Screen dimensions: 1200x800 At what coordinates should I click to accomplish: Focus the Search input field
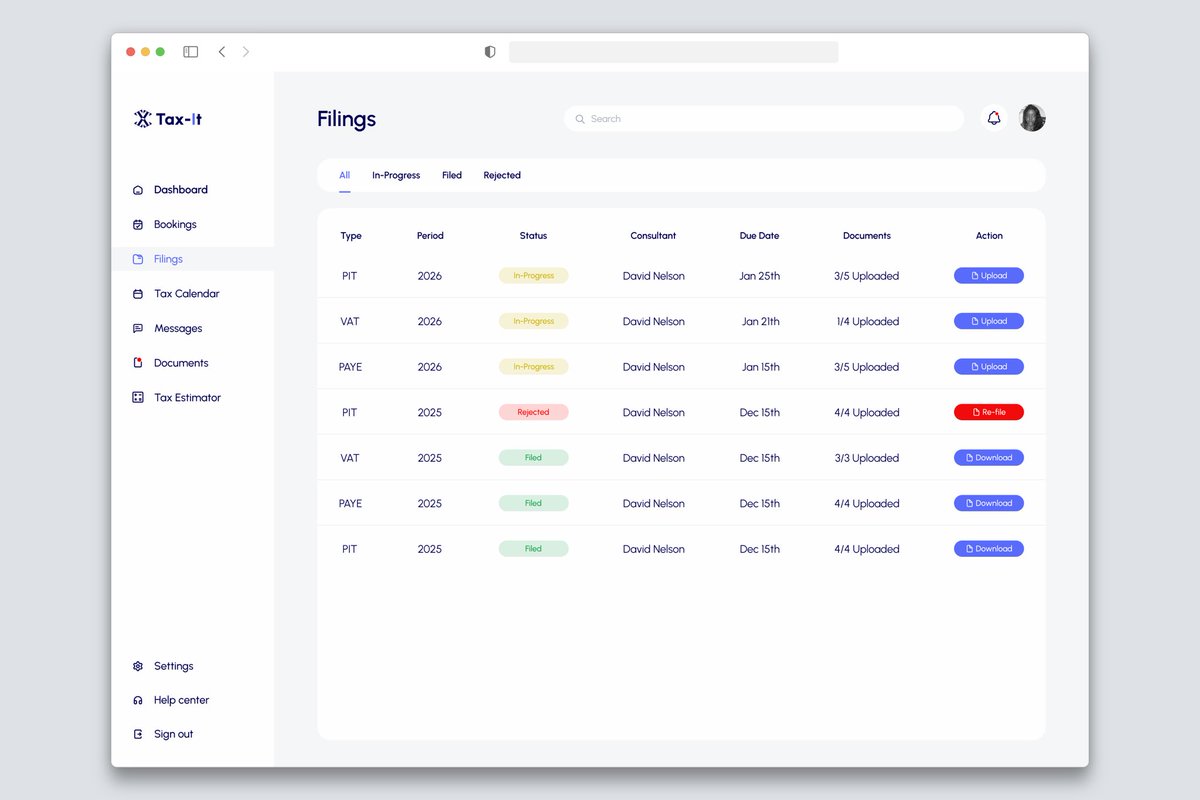[x=764, y=119]
